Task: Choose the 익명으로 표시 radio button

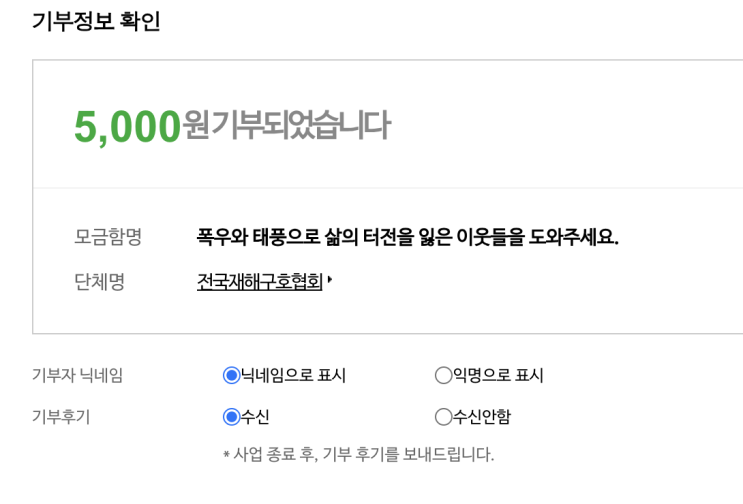Action: coord(443,376)
